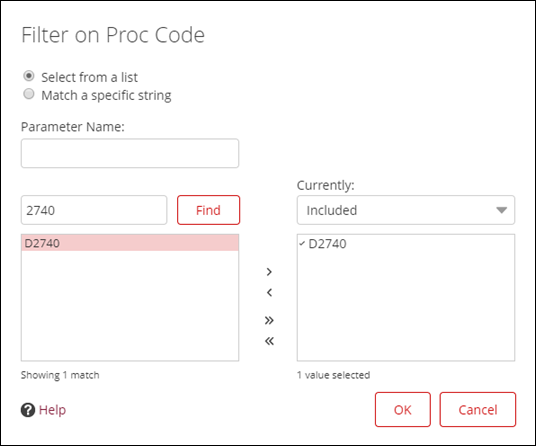Click the checkmark next to selected D2740
The height and width of the screenshot is (446, 536).
[302, 244]
